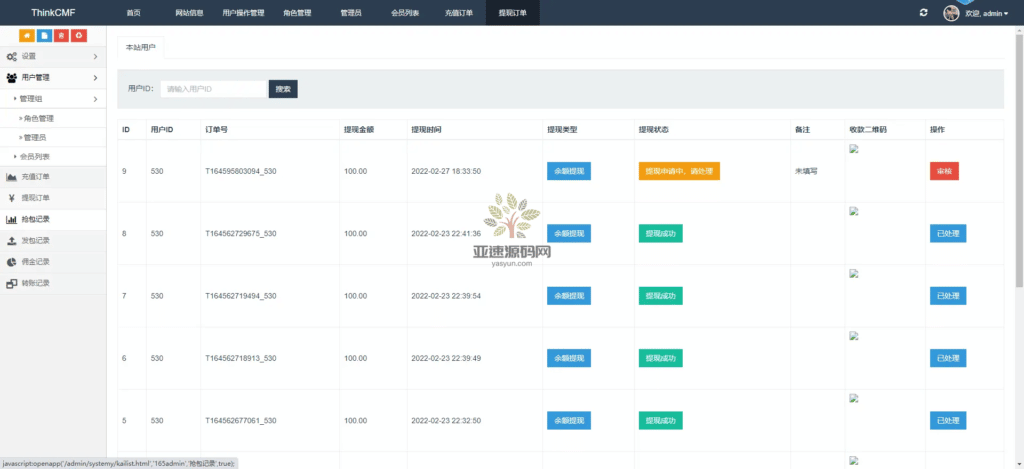
Task: Click the yen icon for 提现订单 in sidebar
Action: [11, 198]
